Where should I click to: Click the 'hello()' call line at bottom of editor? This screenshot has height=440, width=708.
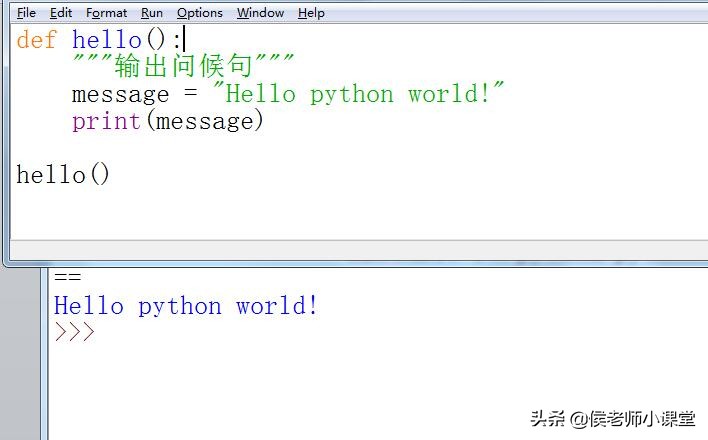(x=63, y=174)
